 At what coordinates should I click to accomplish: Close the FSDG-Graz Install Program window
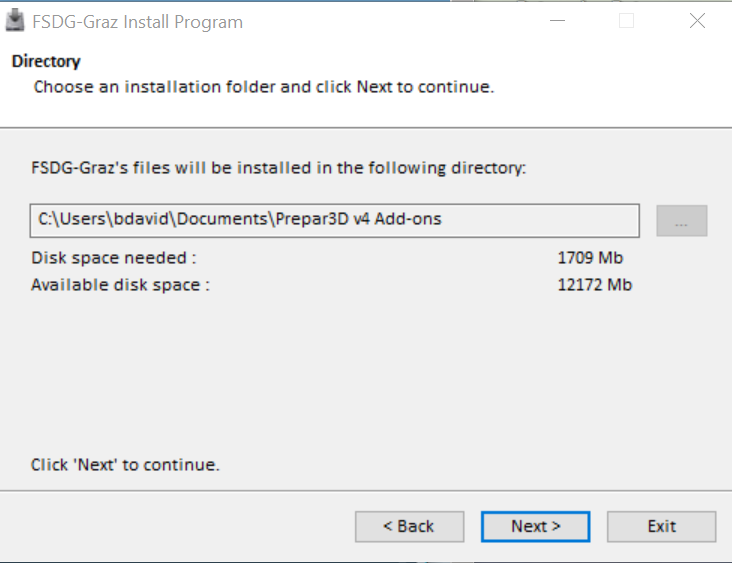(697, 21)
